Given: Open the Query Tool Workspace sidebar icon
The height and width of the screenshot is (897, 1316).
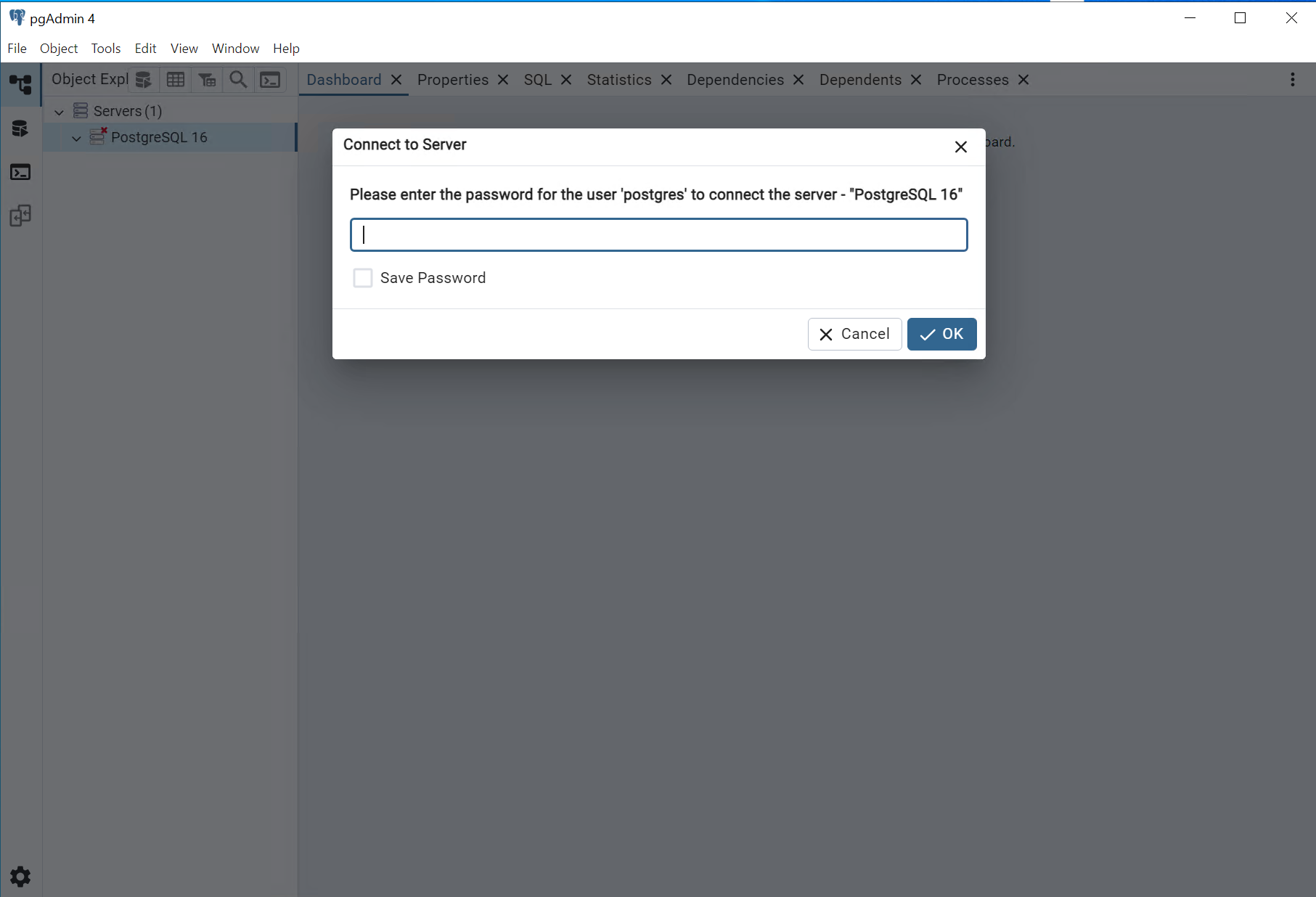Looking at the screenshot, I should coord(20,129).
